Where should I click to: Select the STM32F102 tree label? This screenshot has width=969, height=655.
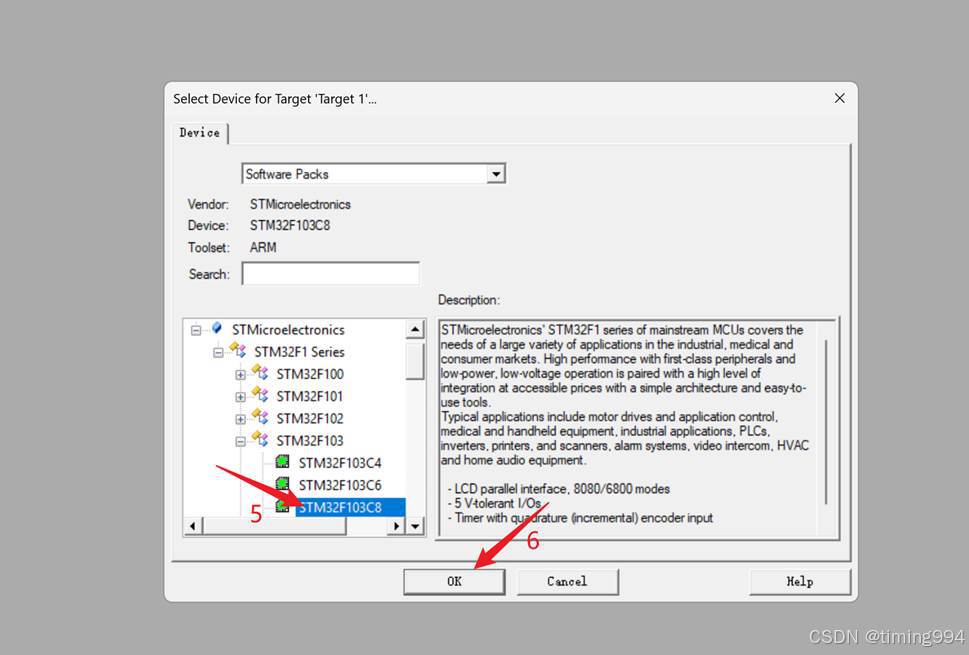coord(310,418)
